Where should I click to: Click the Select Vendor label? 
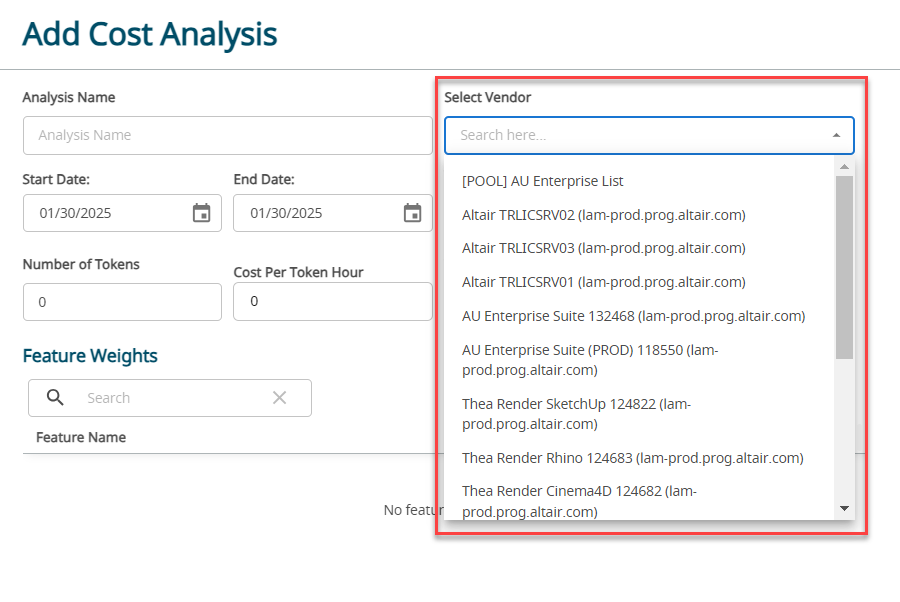click(487, 98)
